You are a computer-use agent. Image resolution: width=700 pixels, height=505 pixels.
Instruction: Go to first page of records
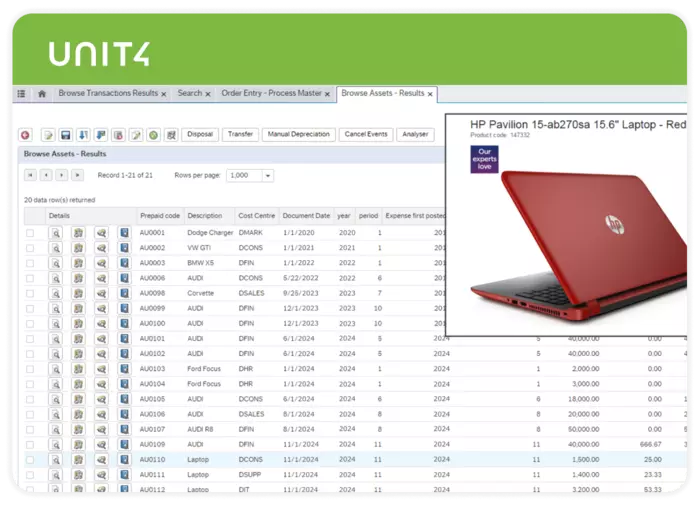coord(30,175)
